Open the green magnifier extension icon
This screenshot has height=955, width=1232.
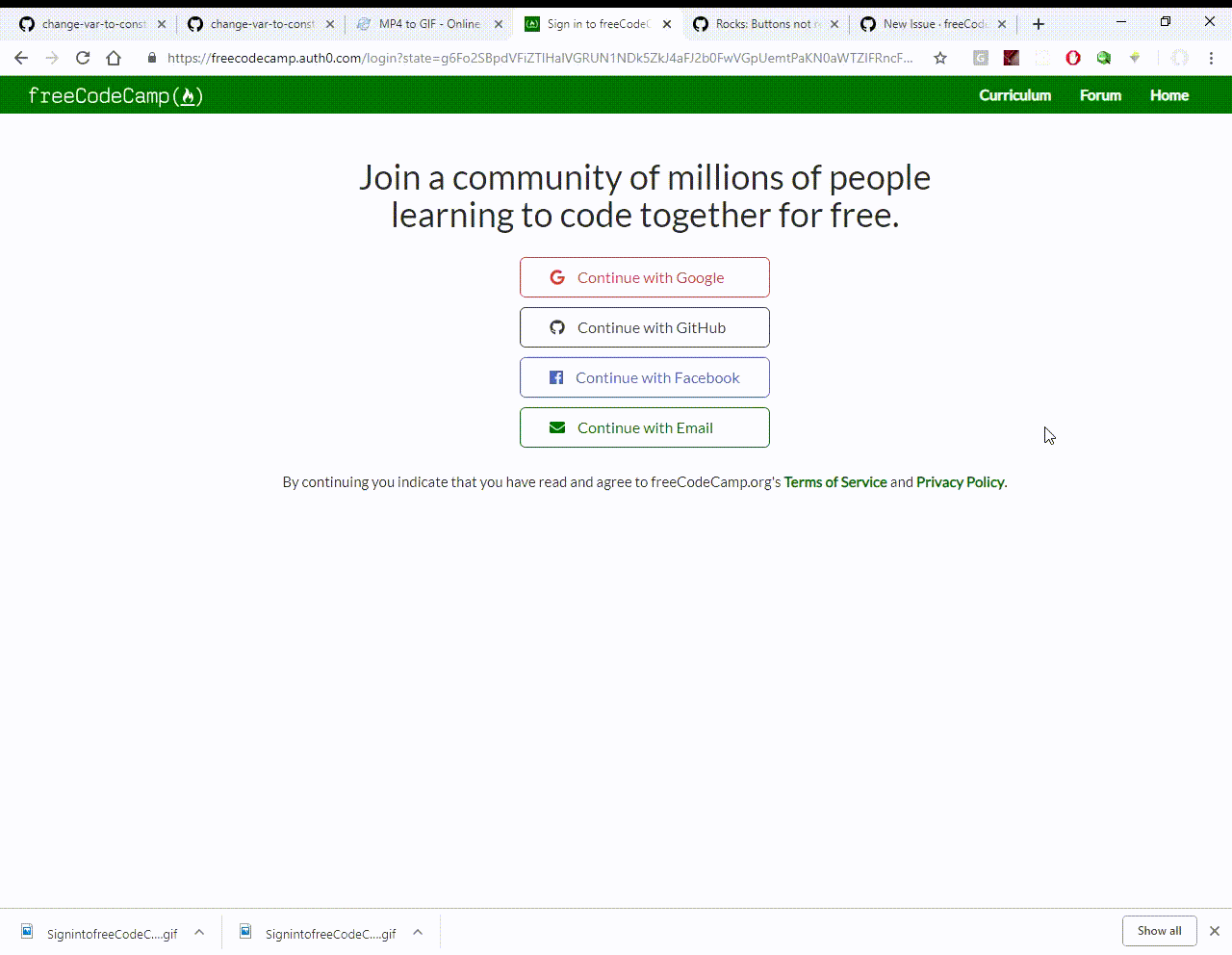(x=1104, y=58)
